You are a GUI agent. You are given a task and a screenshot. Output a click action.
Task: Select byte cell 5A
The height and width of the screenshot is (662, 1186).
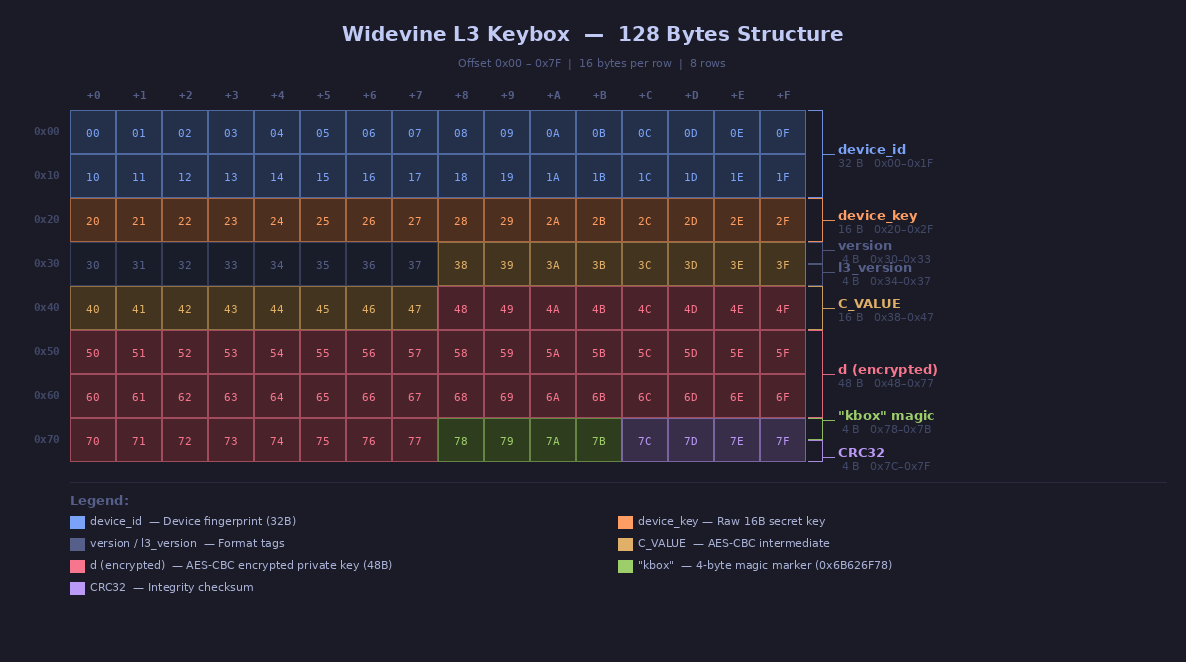553,352
